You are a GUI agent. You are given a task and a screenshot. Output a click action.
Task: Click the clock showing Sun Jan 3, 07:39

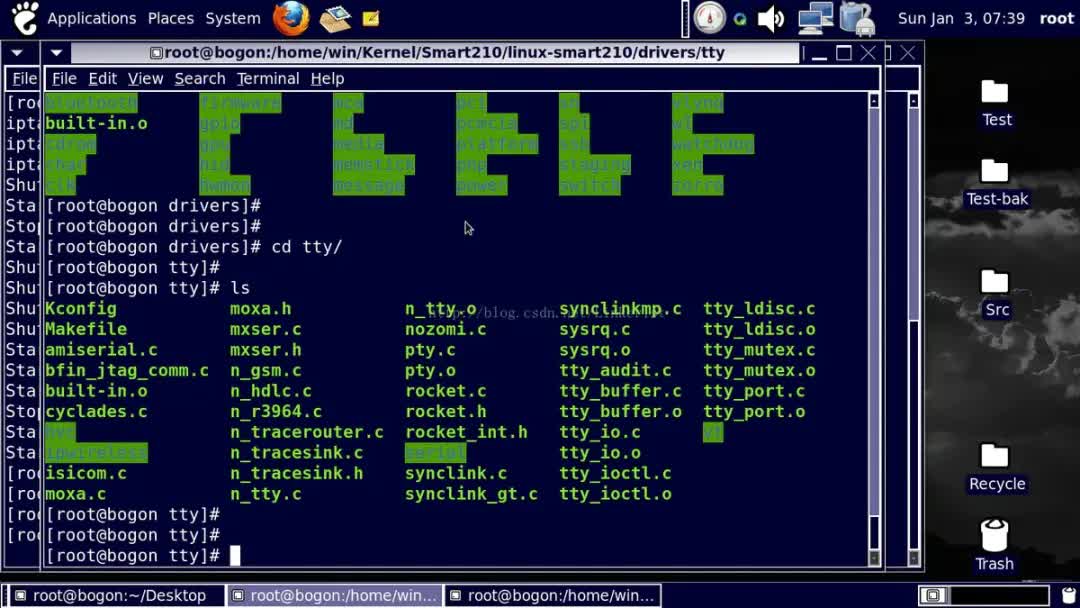pos(964,17)
